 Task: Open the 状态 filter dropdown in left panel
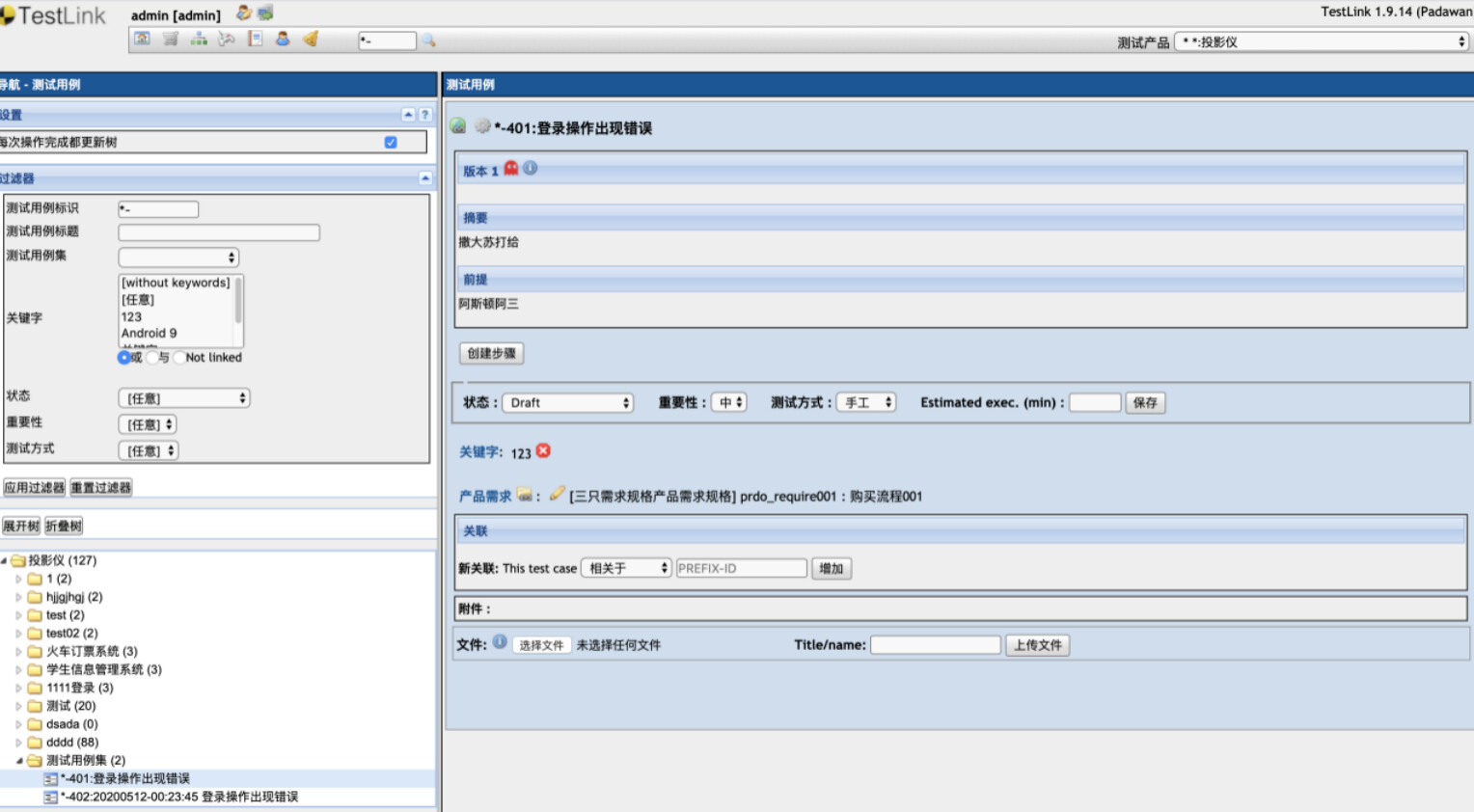[184, 398]
